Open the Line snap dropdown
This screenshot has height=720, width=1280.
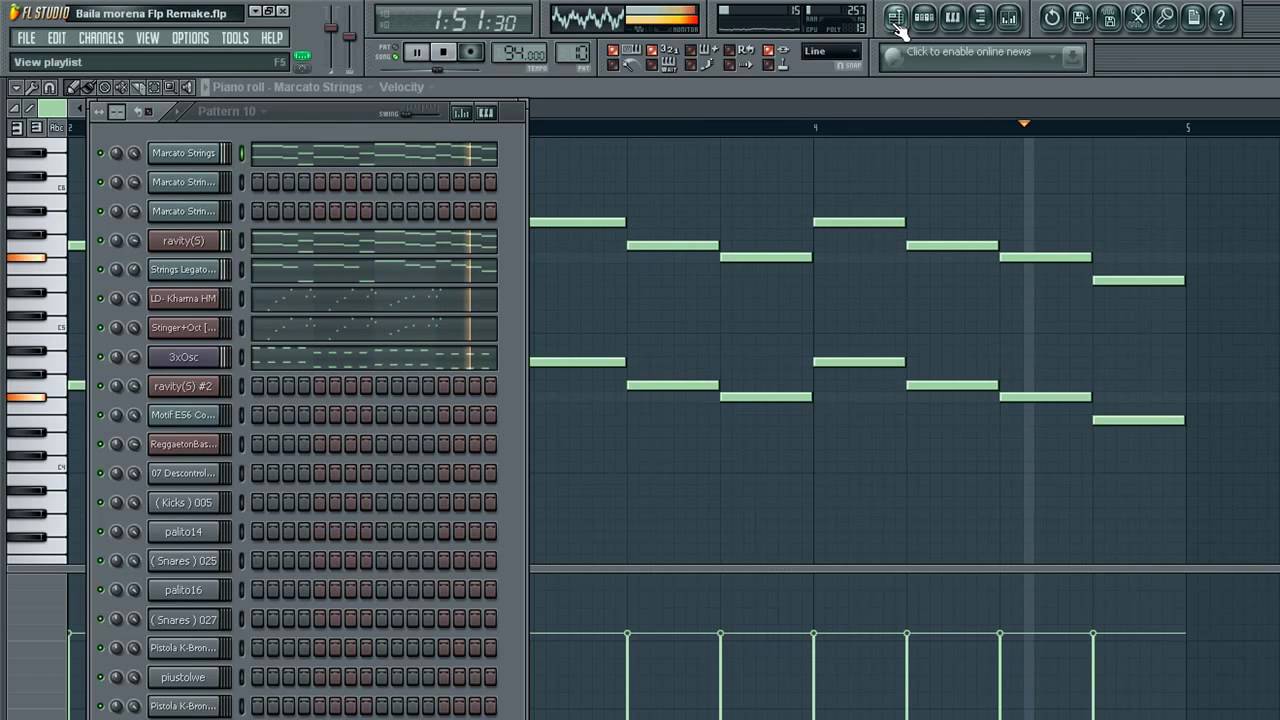coord(831,51)
